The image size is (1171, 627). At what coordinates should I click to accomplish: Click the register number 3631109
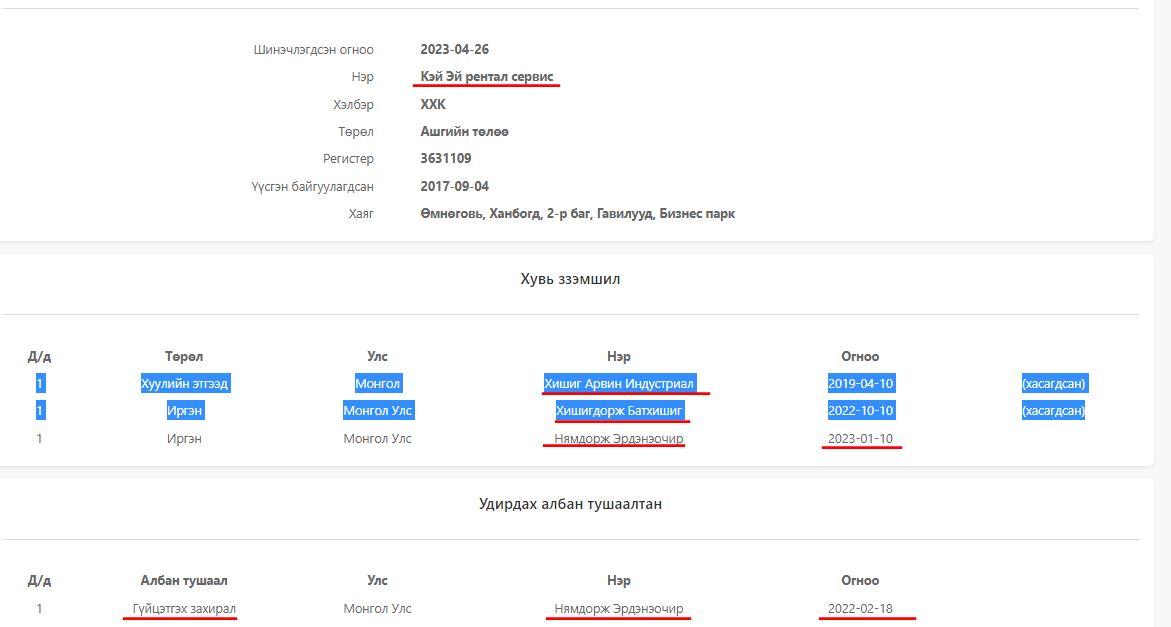(446, 158)
